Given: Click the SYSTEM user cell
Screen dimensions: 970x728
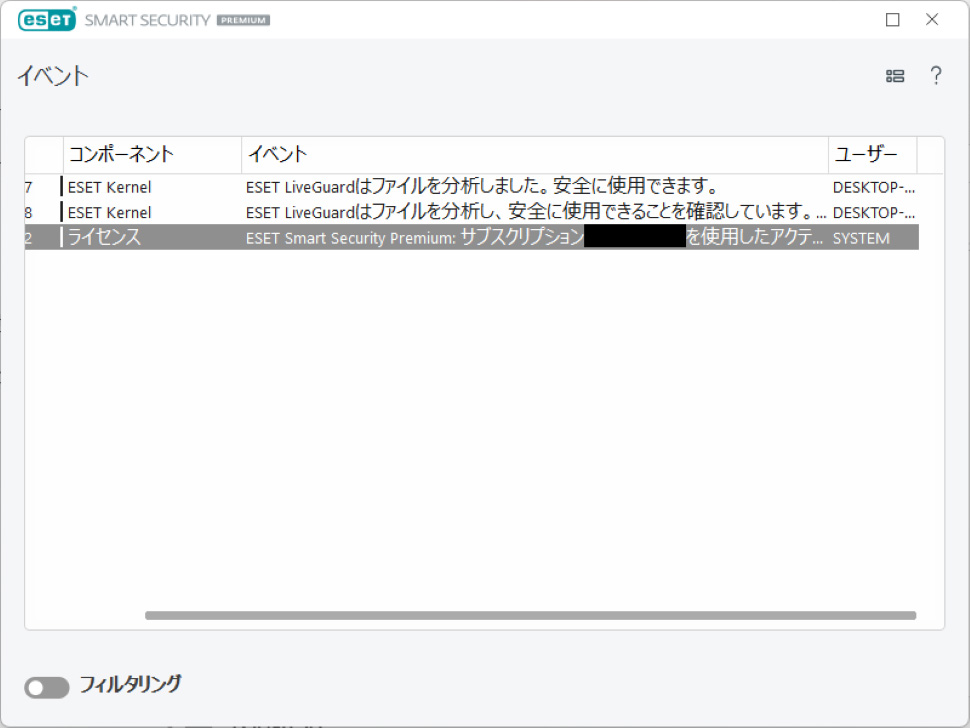Looking at the screenshot, I should tap(861, 238).
